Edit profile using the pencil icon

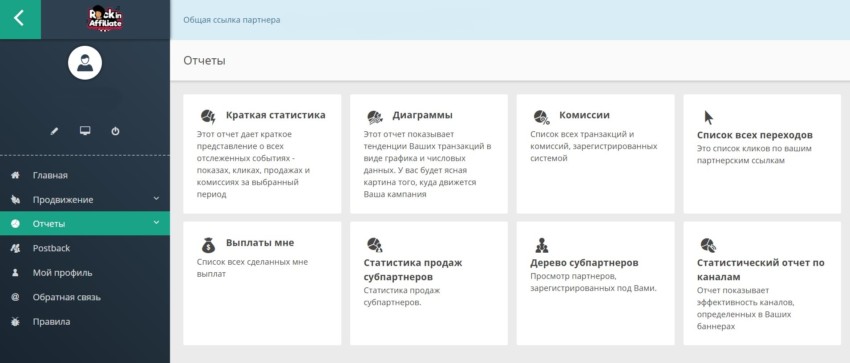tap(54, 132)
